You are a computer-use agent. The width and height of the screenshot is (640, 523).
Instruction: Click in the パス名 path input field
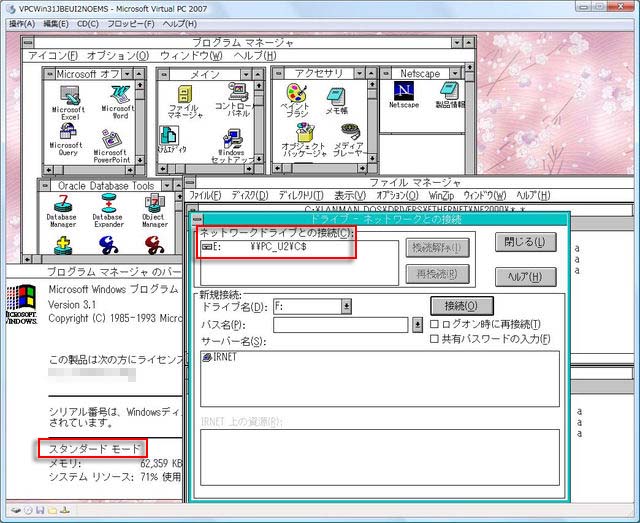coord(340,325)
